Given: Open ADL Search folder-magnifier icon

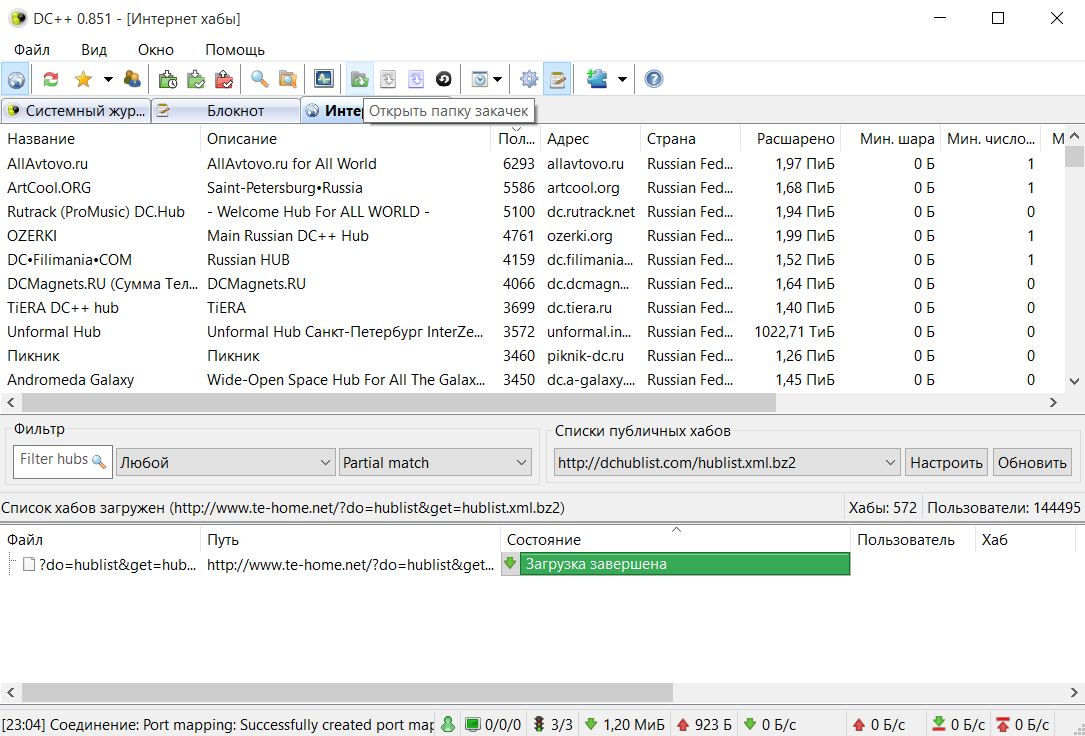Looking at the screenshot, I should [x=288, y=80].
